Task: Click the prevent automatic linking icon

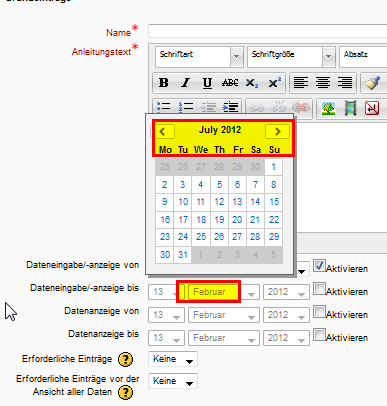Action: coord(301,108)
